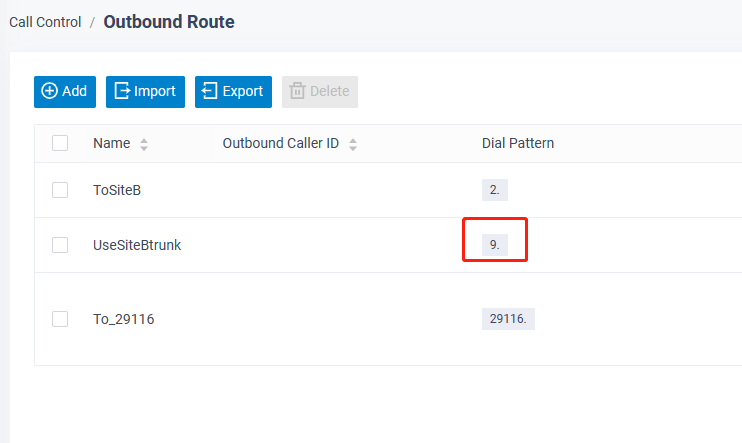
Task: Click the 2. dial pattern tag
Action: point(495,190)
